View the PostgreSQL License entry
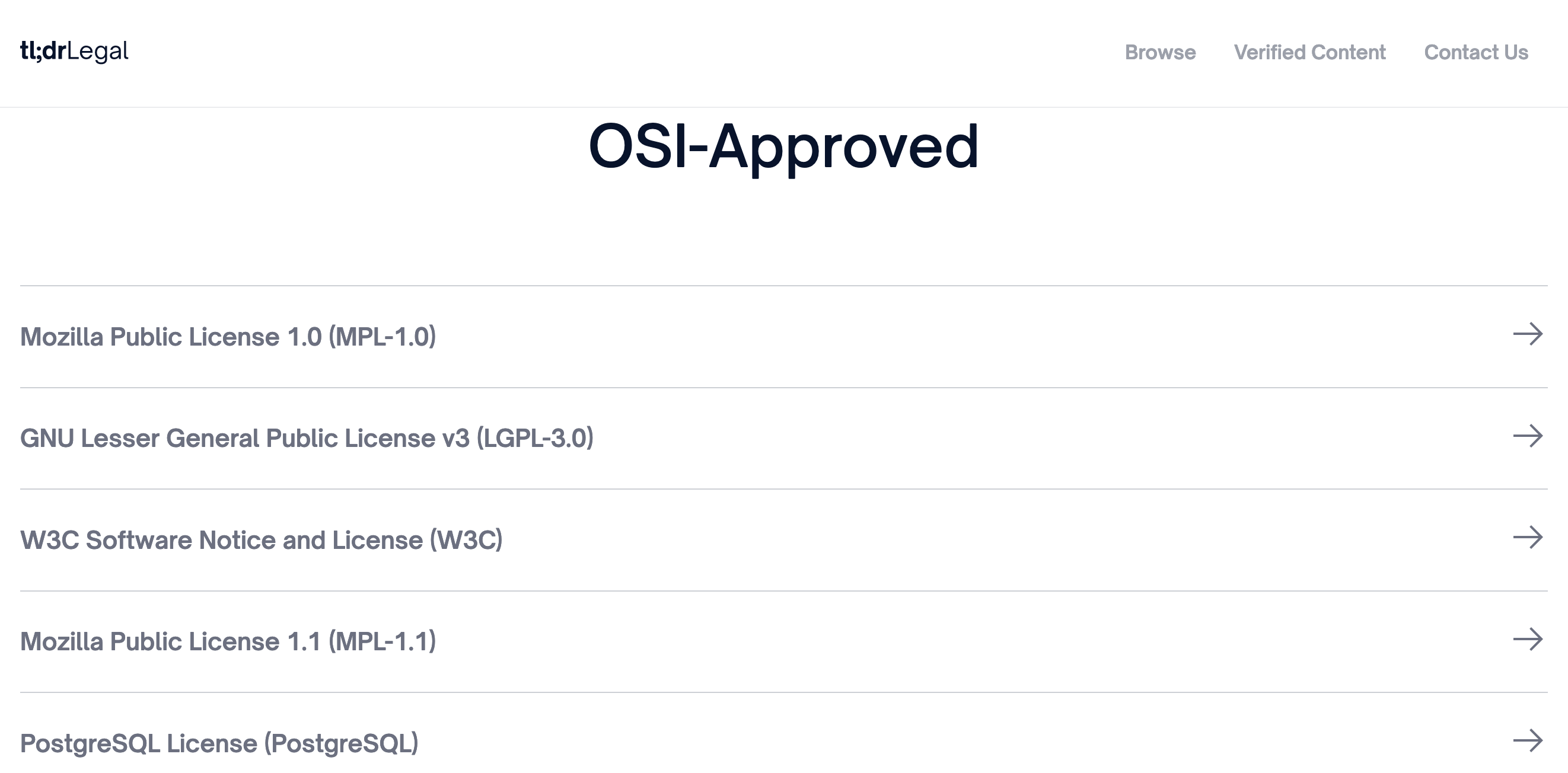The width and height of the screenshot is (1568, 773). pos(139,743)
